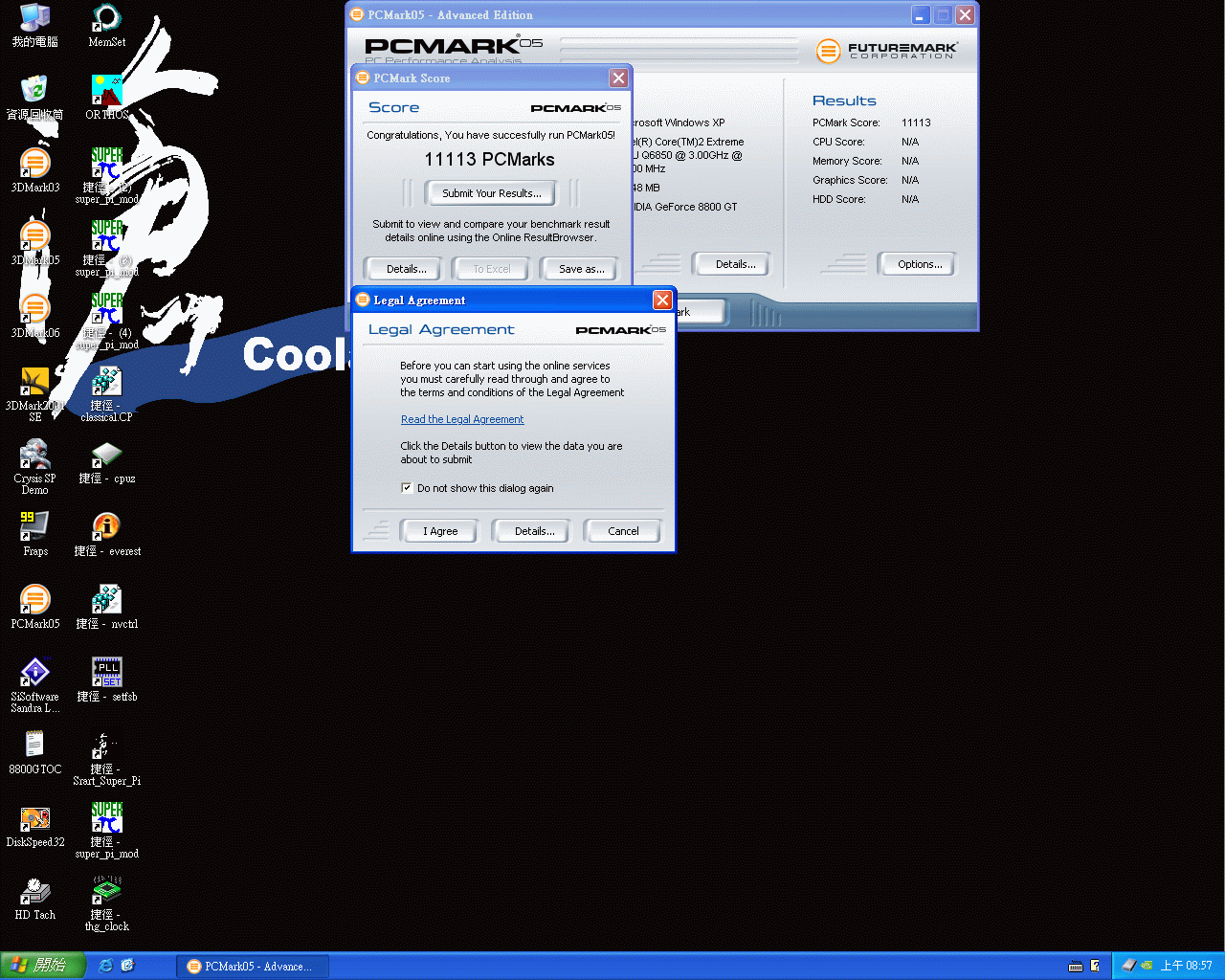
Task: Select the cpuz shortcut icon
Action: 106,461
